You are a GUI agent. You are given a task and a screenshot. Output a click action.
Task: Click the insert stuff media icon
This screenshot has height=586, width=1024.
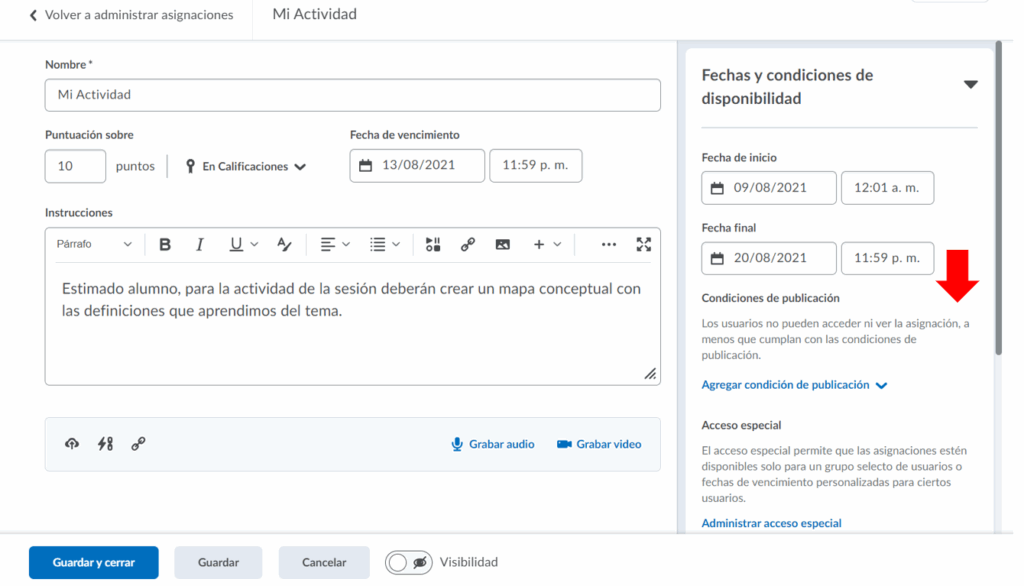[433, 245]
